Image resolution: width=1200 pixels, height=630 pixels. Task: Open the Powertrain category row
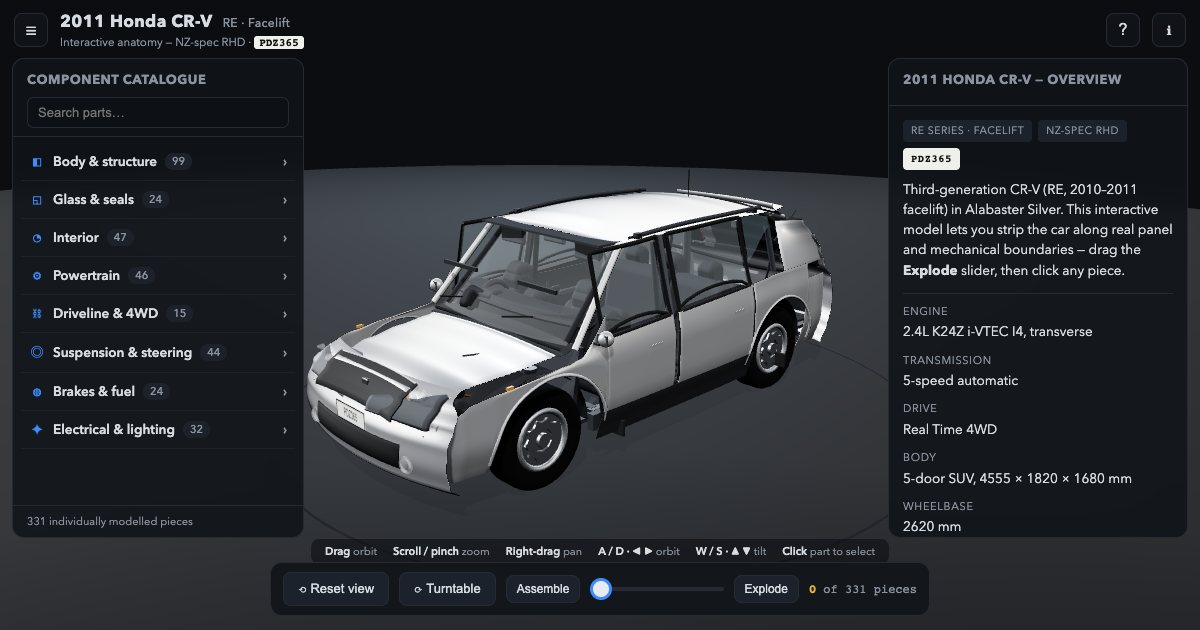tap(158, 276)
